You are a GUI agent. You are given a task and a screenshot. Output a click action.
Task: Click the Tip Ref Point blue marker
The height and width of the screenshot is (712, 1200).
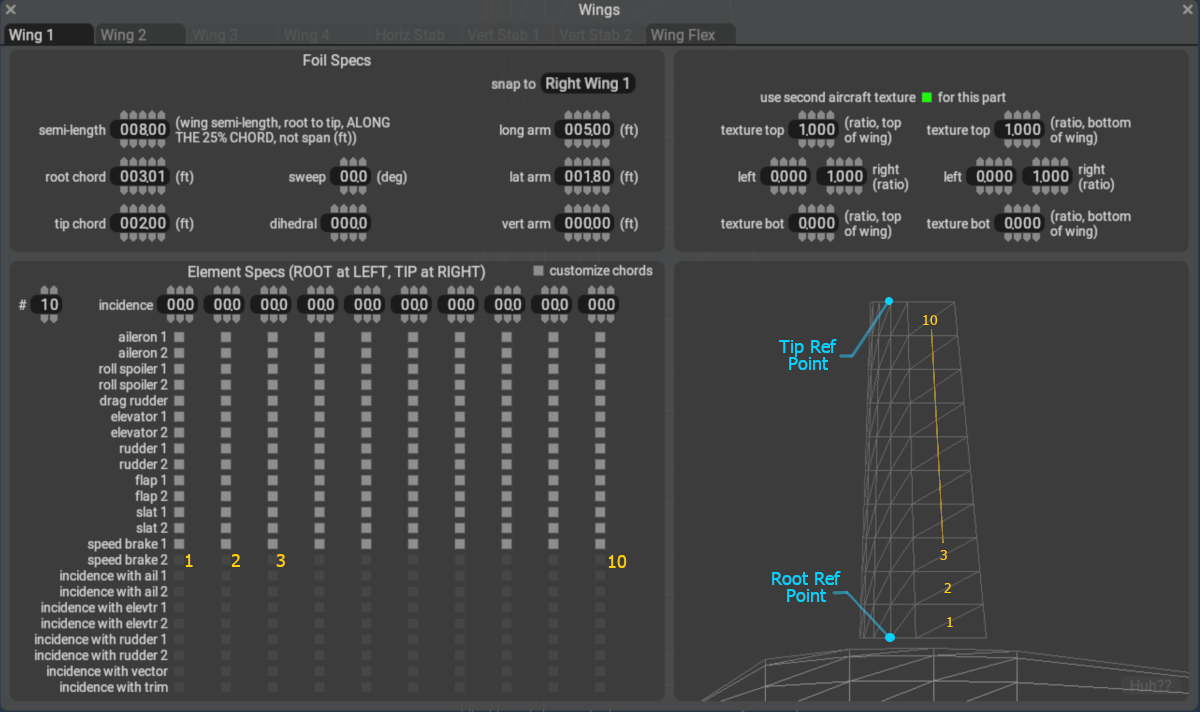point(889,301)
